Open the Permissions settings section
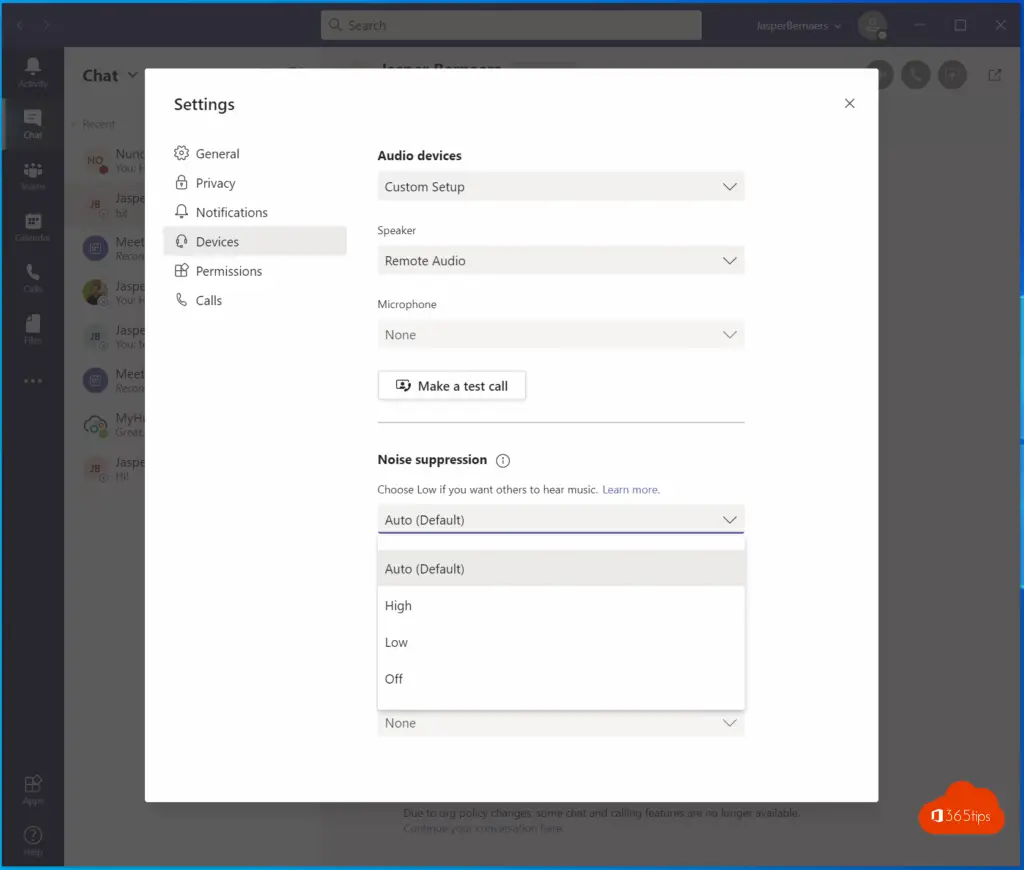Image resolution: width=1024 pixels, height=870 pixels. 255,271
